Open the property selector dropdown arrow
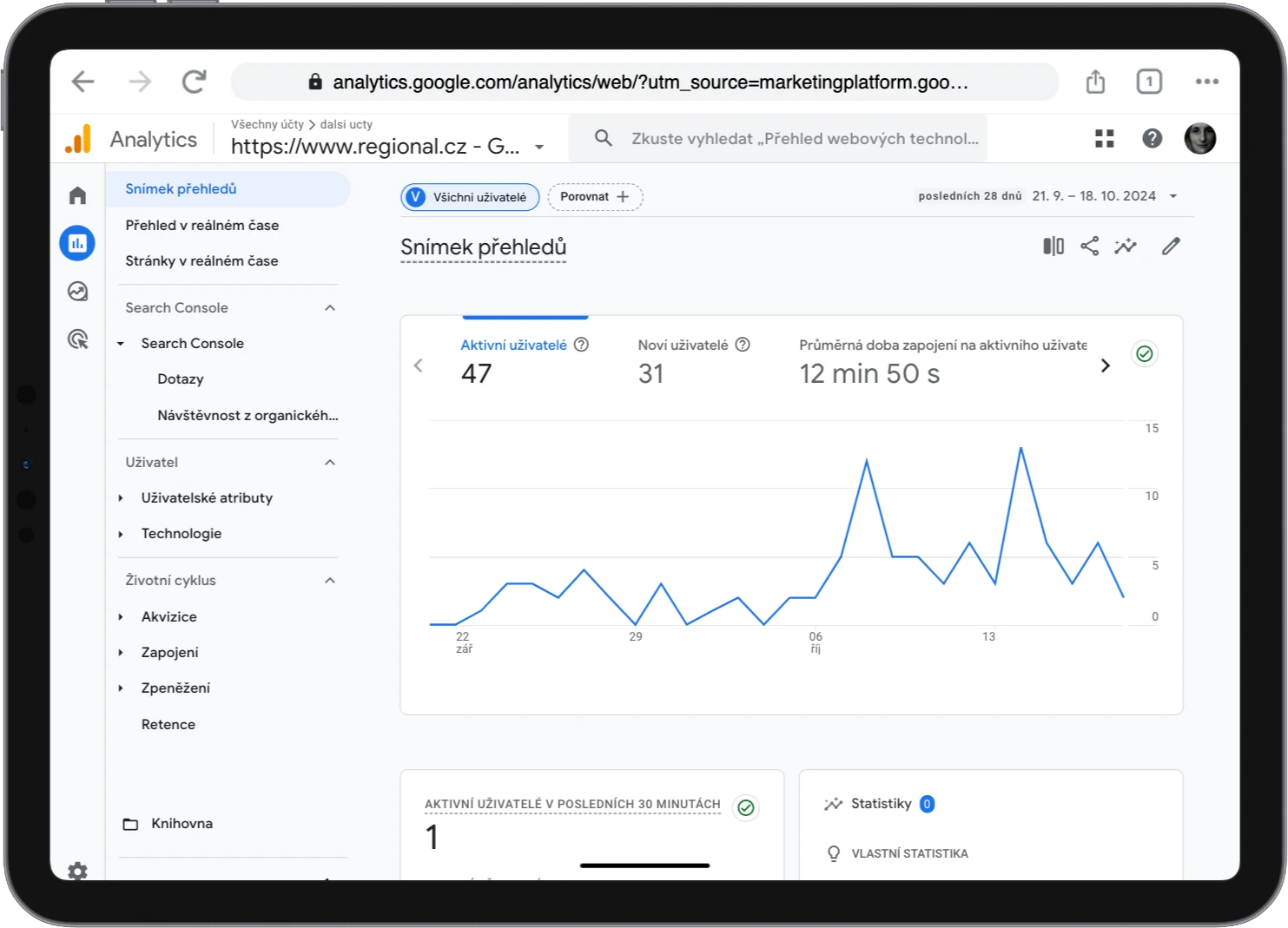 [539, 147]
